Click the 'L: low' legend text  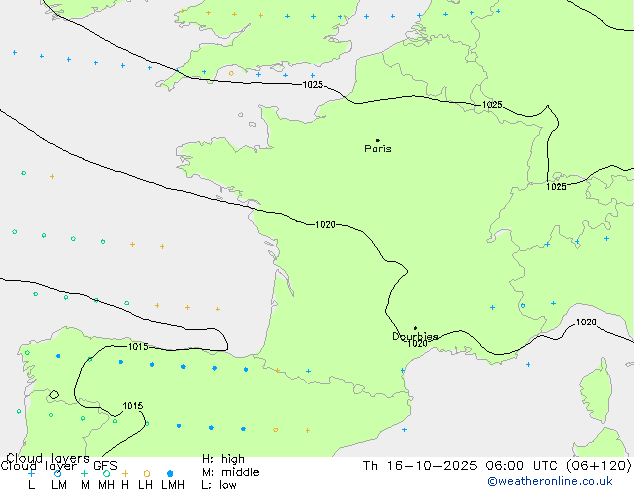(219, 485)
